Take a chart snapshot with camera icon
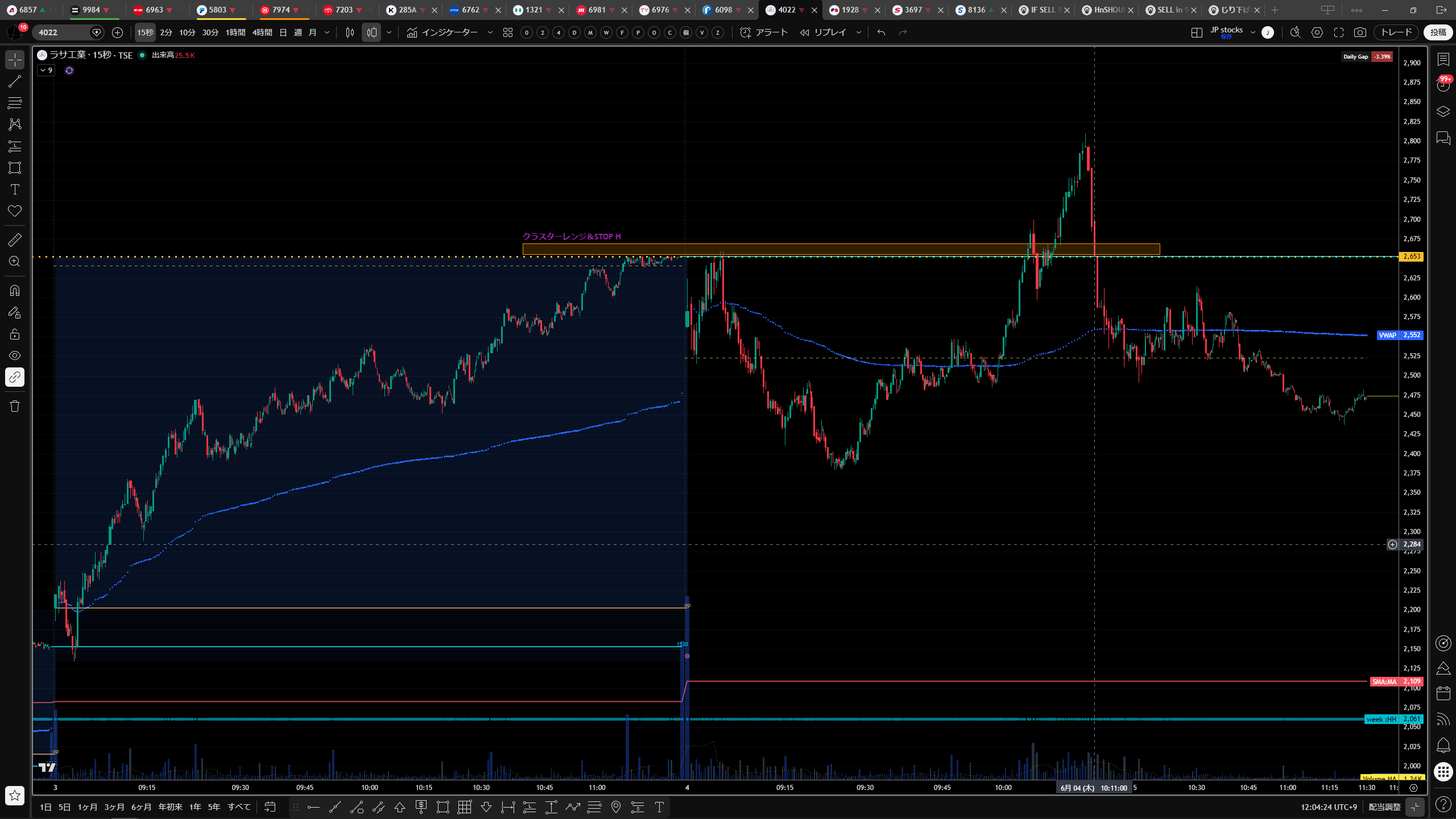Viewport: 1456px width, 819px height. coord(1360,32)
